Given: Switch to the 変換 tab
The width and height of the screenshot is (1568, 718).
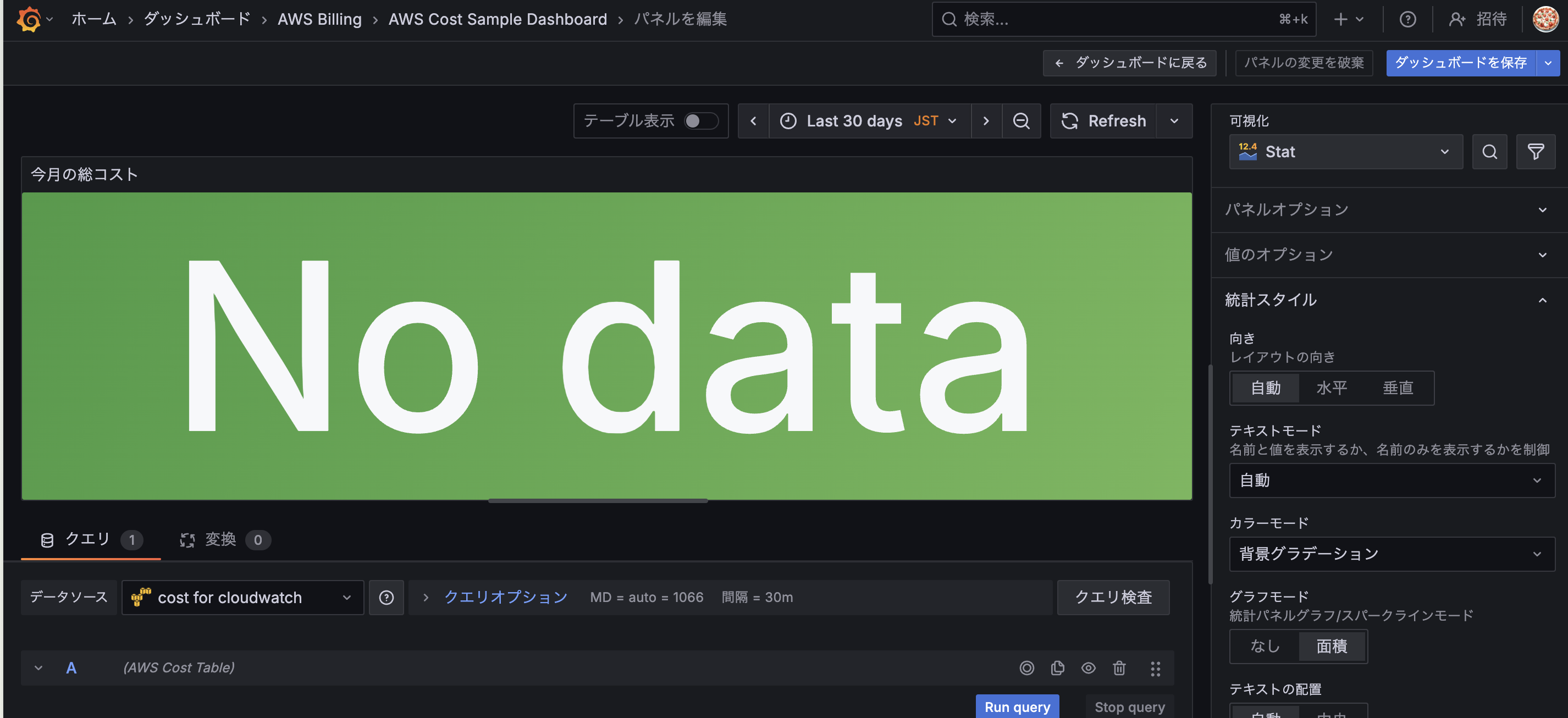Looking at the screenshot, I should (x=225, y=540).
